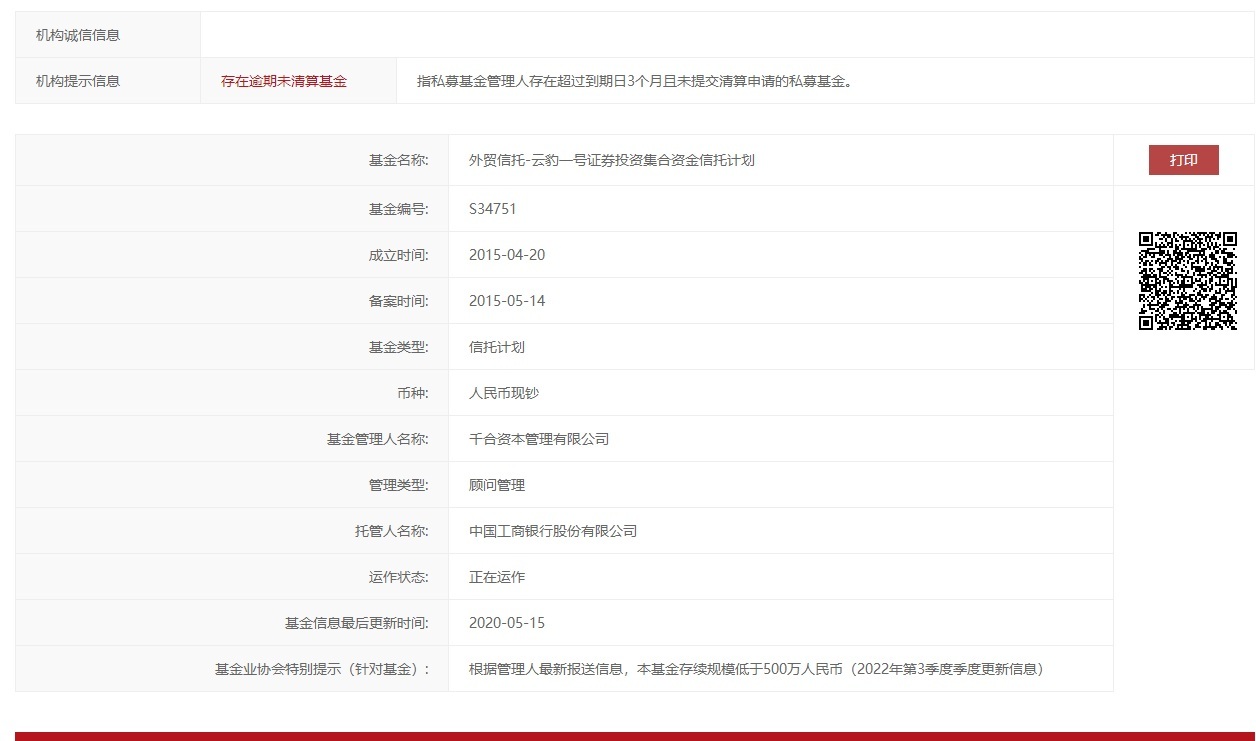Click the 500万人民币 special reminder text
The image size is (1256, 741).
pos(758,668)
